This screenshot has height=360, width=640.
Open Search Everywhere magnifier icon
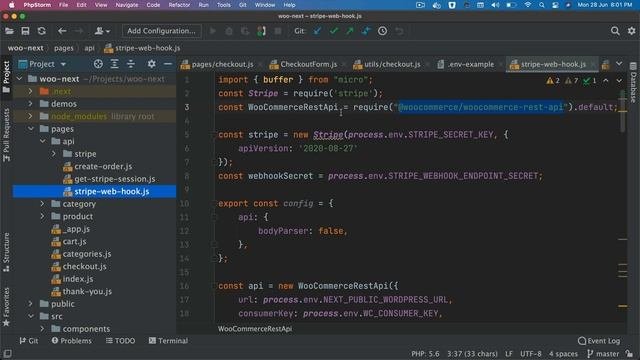pyautogui.click(x=615, y=31)
